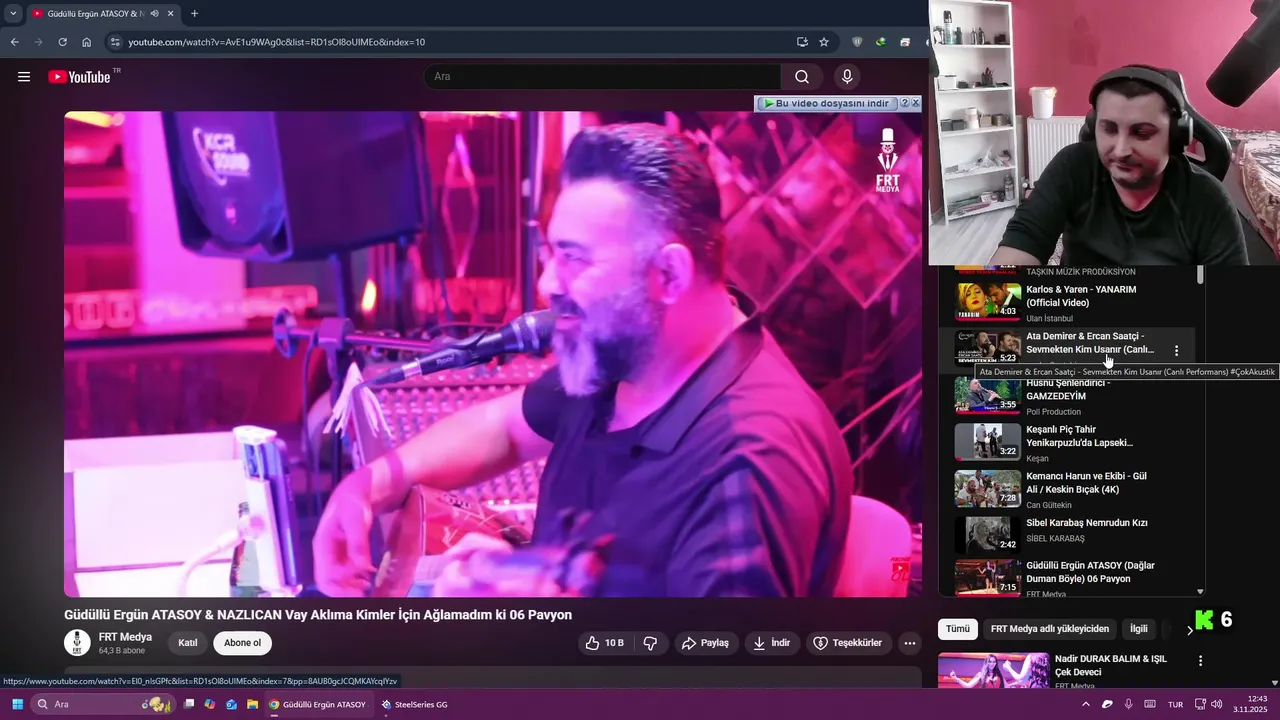Open Outlook from the taskbar
This screenshot has width=1280, height=720.
[231, 704]
